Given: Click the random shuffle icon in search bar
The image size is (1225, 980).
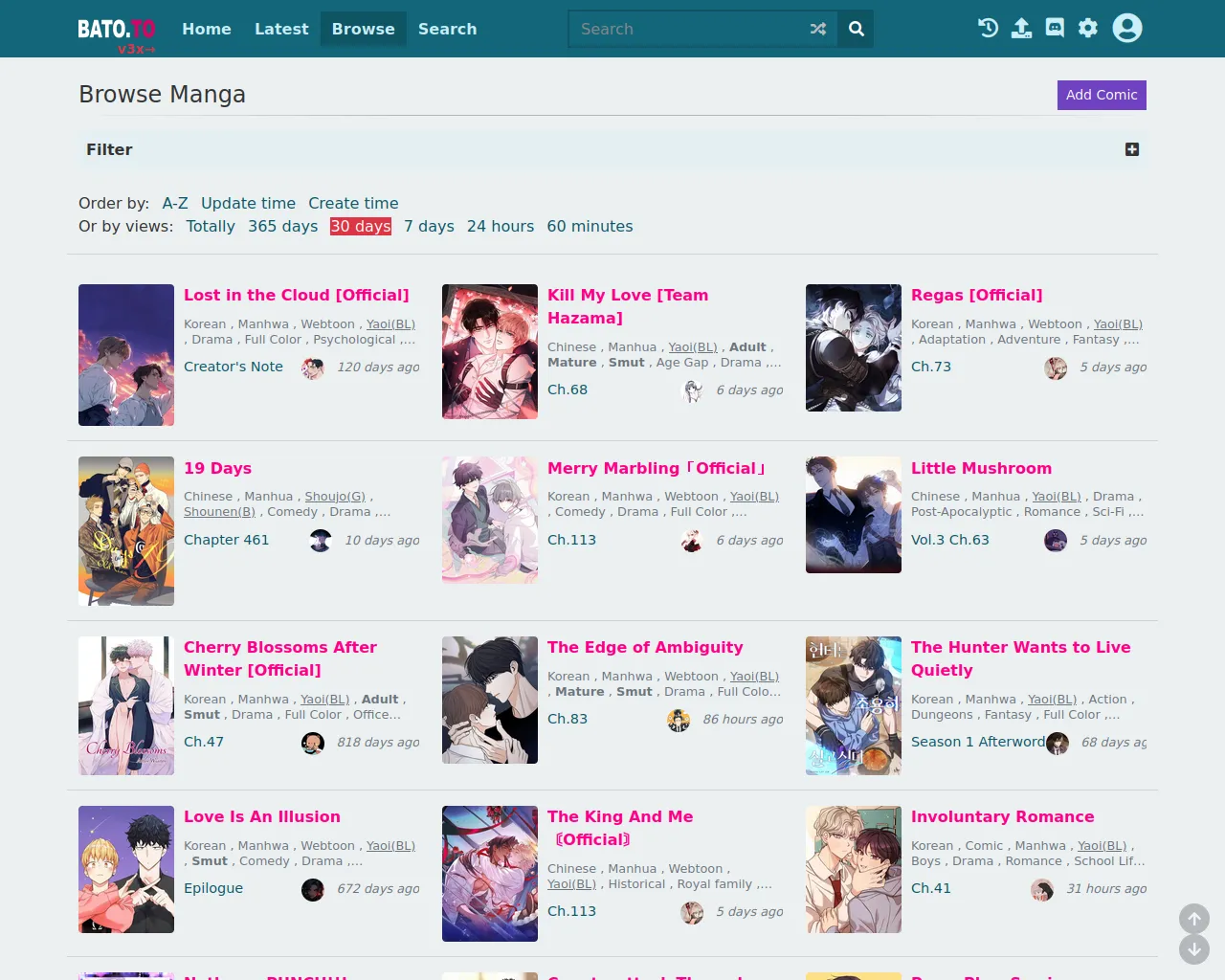Looking at the screenshot, I should click(817, 29).
